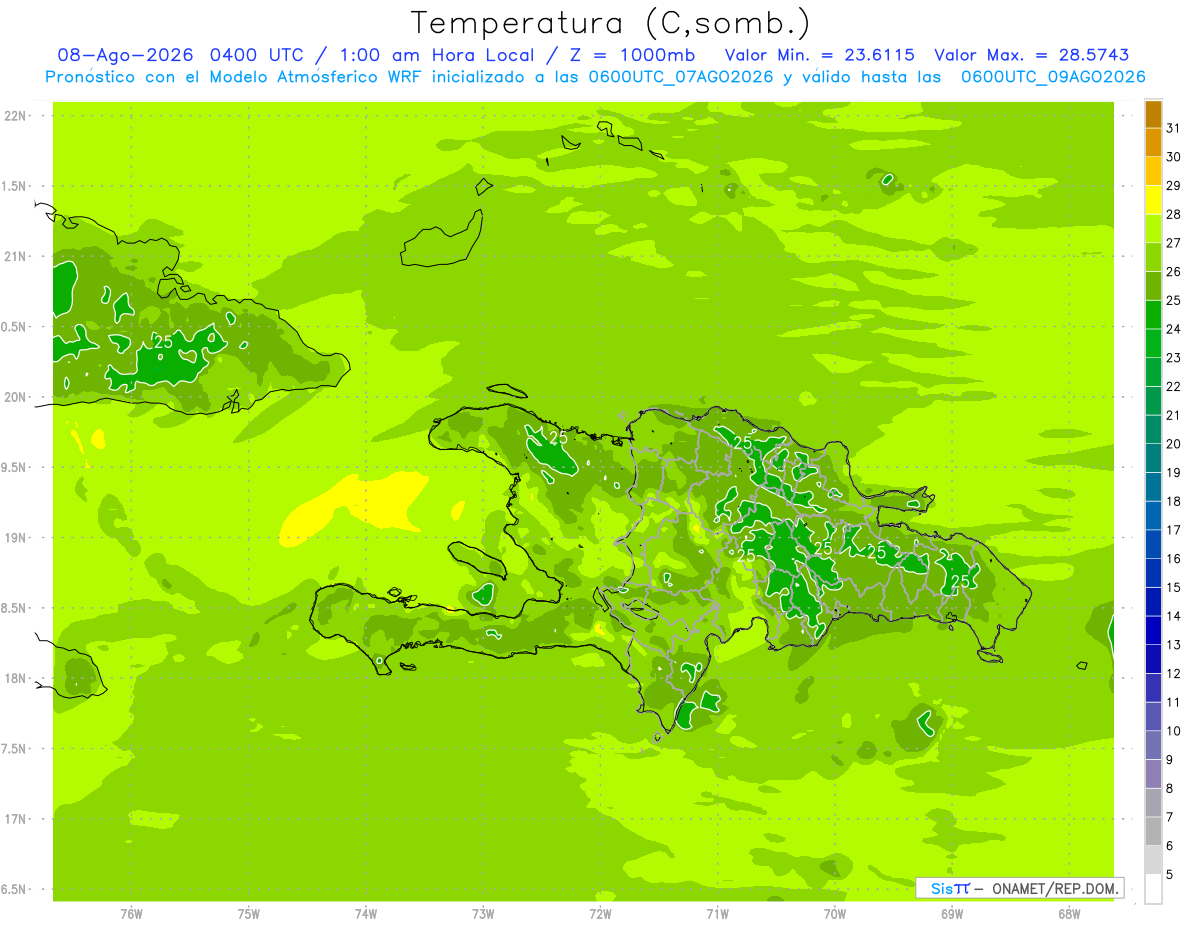The width and height of the screenshot is (1200, 927).
Task: Pick the green swatch between 24 and 25
Action: point(1153,314)
